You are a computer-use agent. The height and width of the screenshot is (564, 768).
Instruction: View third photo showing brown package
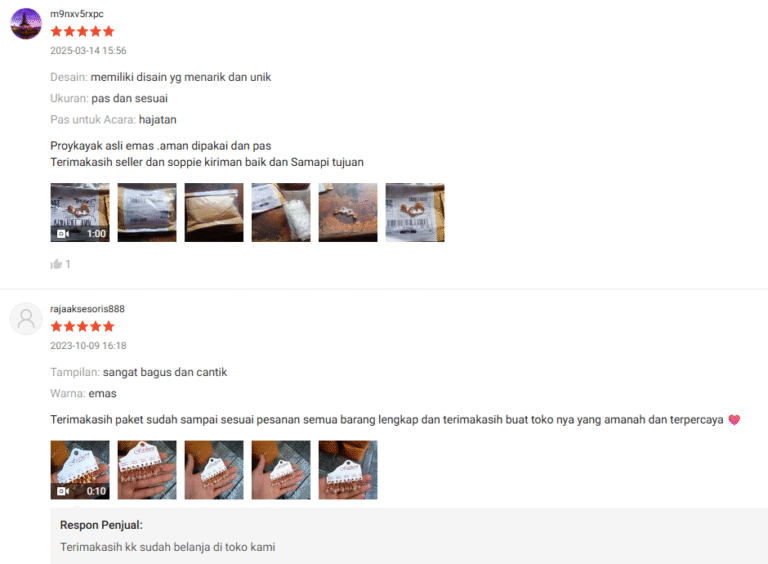click(x=214, y=212)
